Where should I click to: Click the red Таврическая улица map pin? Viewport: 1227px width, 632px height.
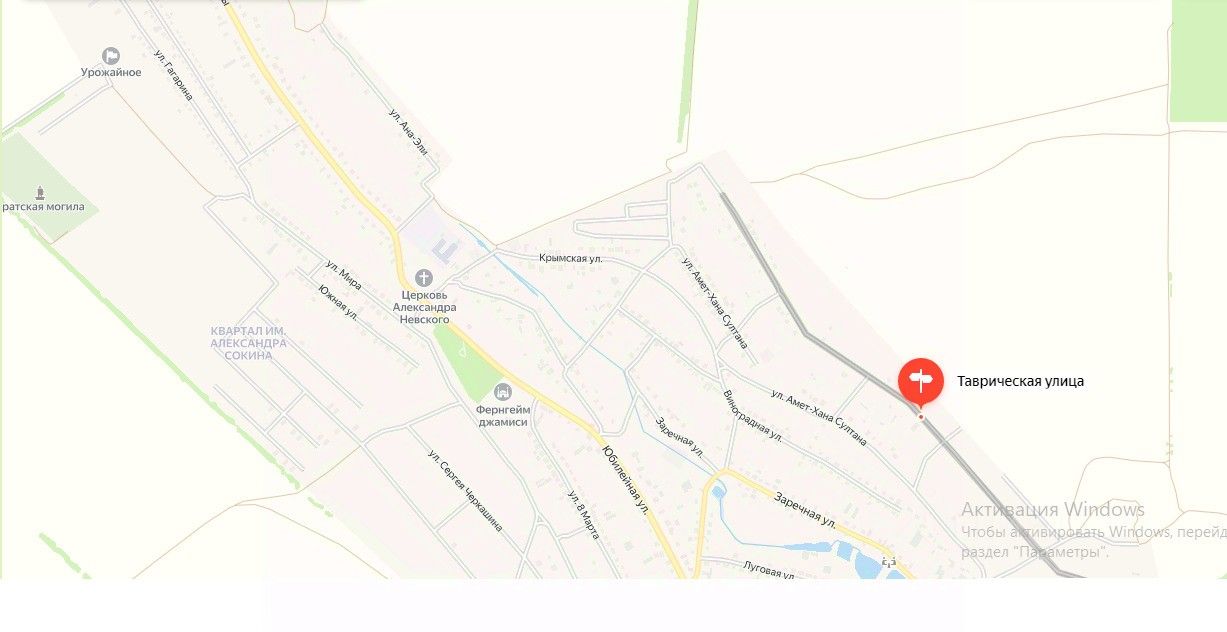click(x=920, y=382)
